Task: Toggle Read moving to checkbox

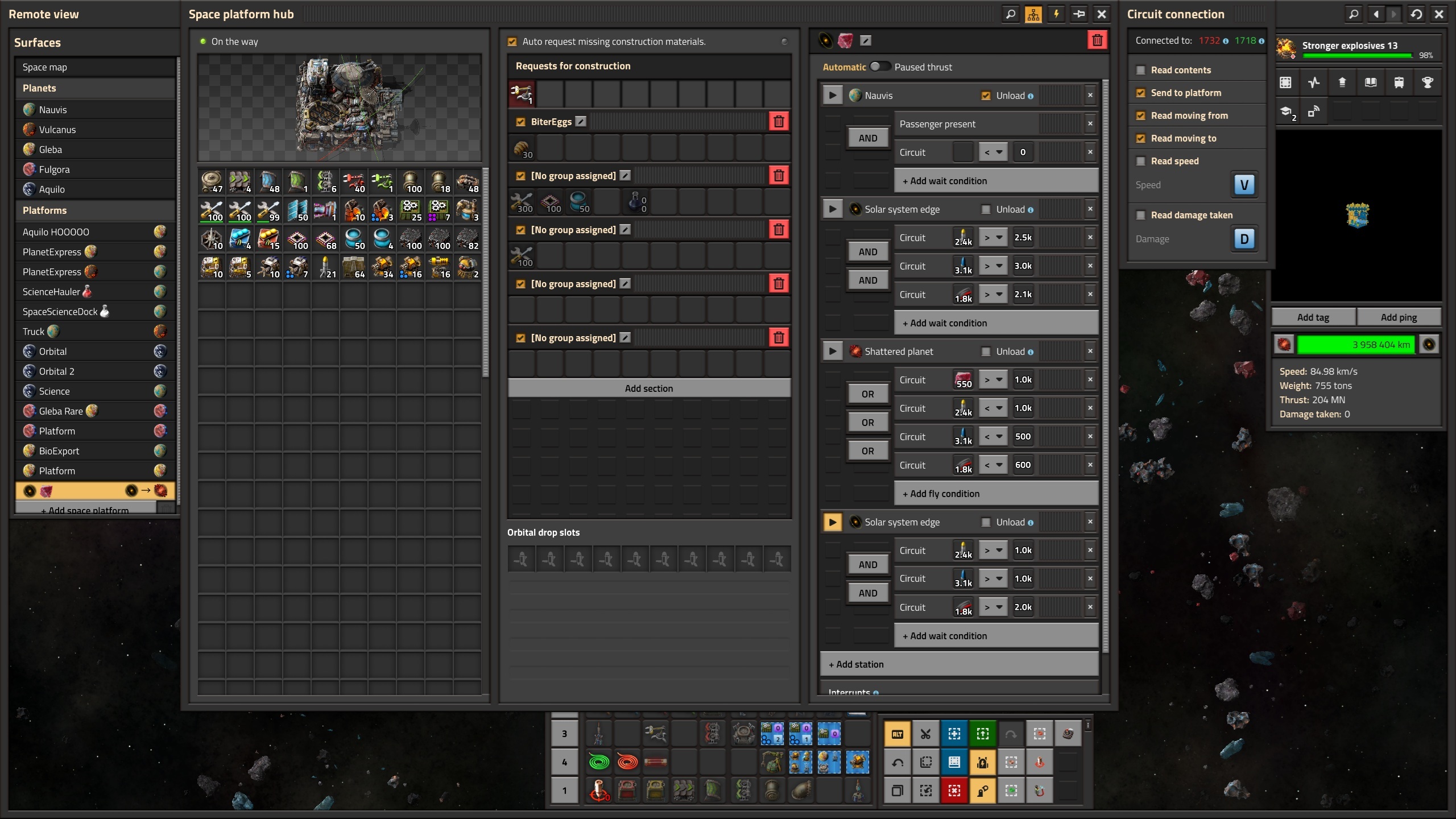Action: [1140, 138]
